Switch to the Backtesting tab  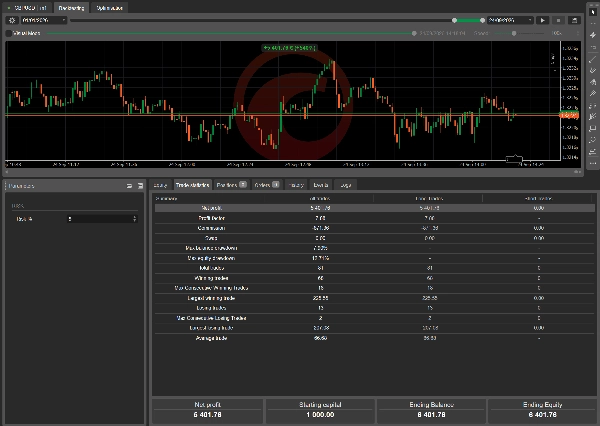click(x=71, y=8)
